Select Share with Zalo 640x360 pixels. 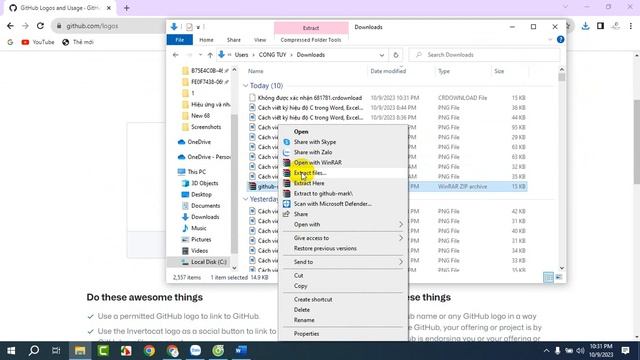313,152
